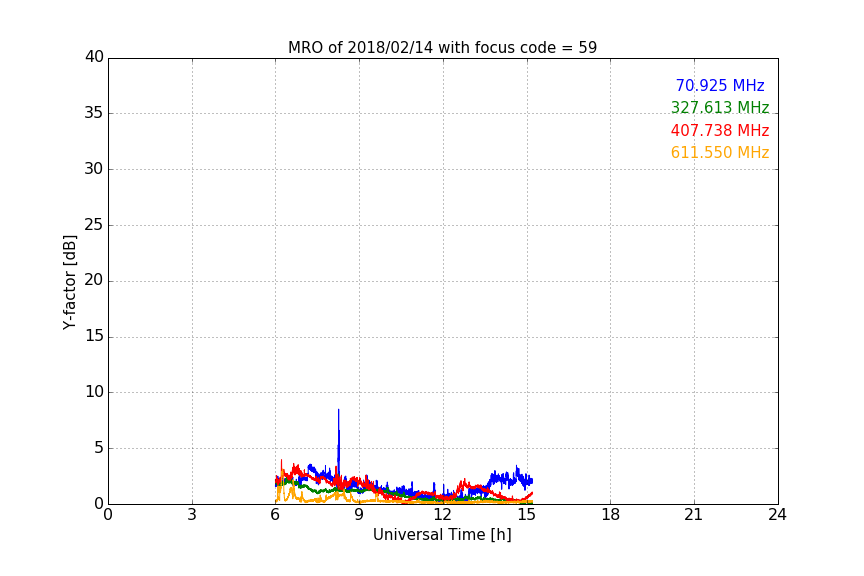The image size is (864, 576).
Task: Click the y-axis tick label 15
Action: click(x=94, y=336)
